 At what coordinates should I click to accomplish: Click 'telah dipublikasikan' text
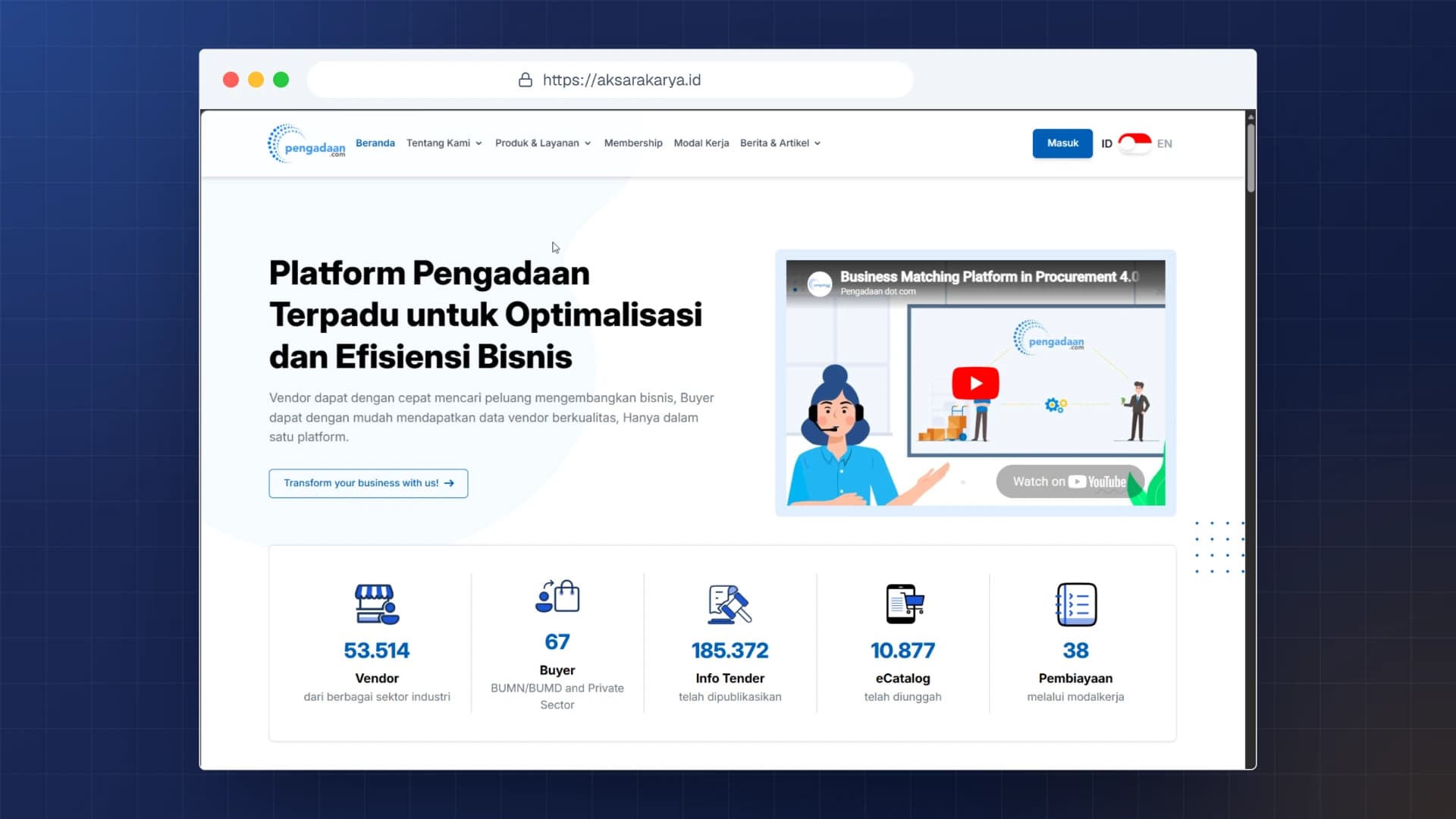730,697
